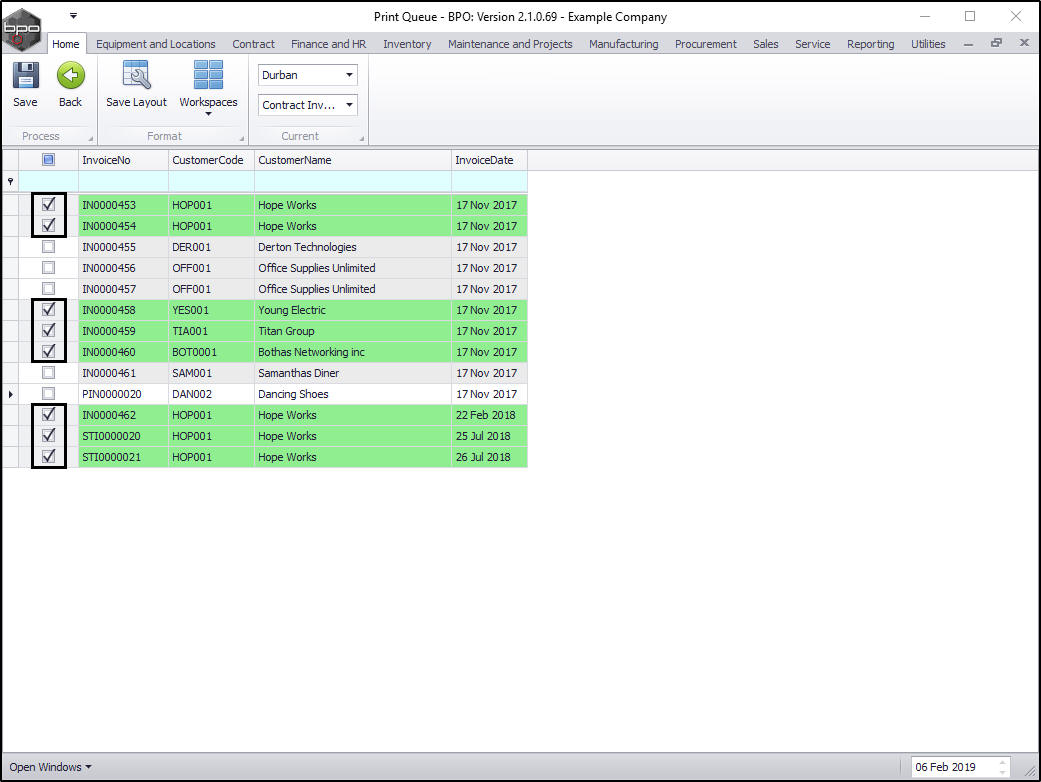The image size is (1041, 782).
Task: Check the IN0000456 row checkbox
Action: pyautogui.click(x=48, y=268)
